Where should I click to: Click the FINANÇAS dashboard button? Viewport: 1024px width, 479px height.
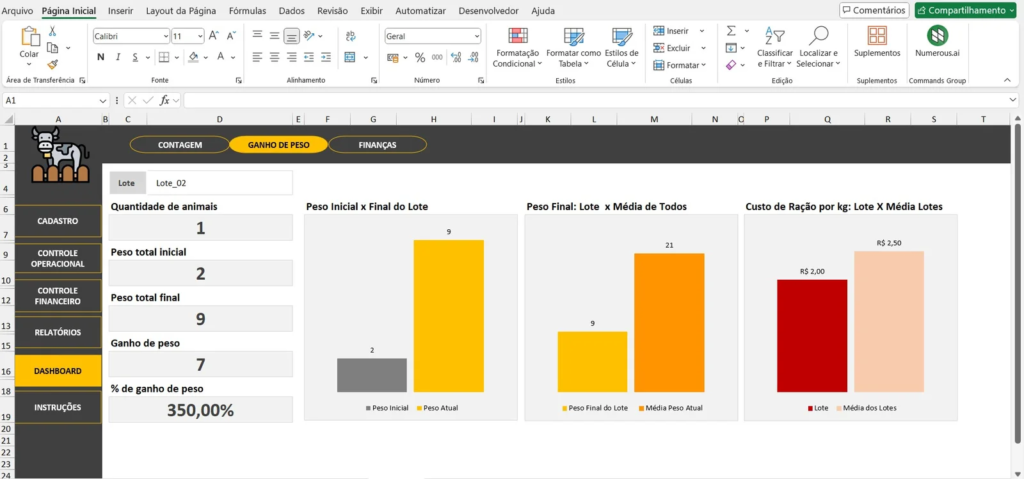coord(377,145)
